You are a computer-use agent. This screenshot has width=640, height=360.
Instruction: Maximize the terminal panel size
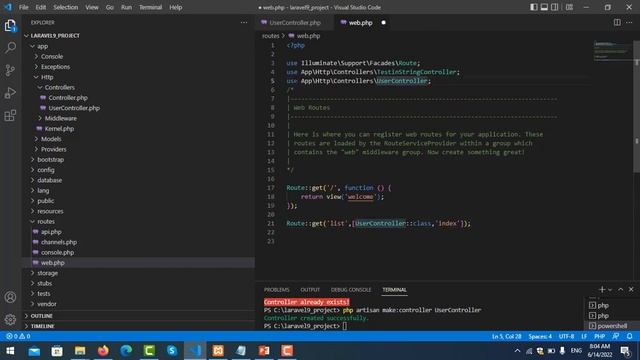pos(620,289)
